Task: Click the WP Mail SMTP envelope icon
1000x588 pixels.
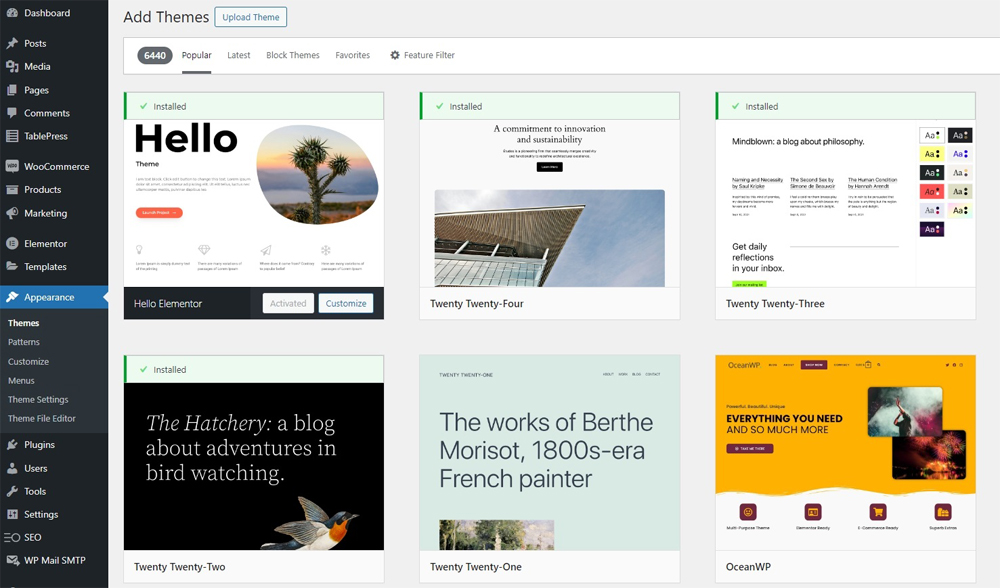Action: click(x=12, y=560)
